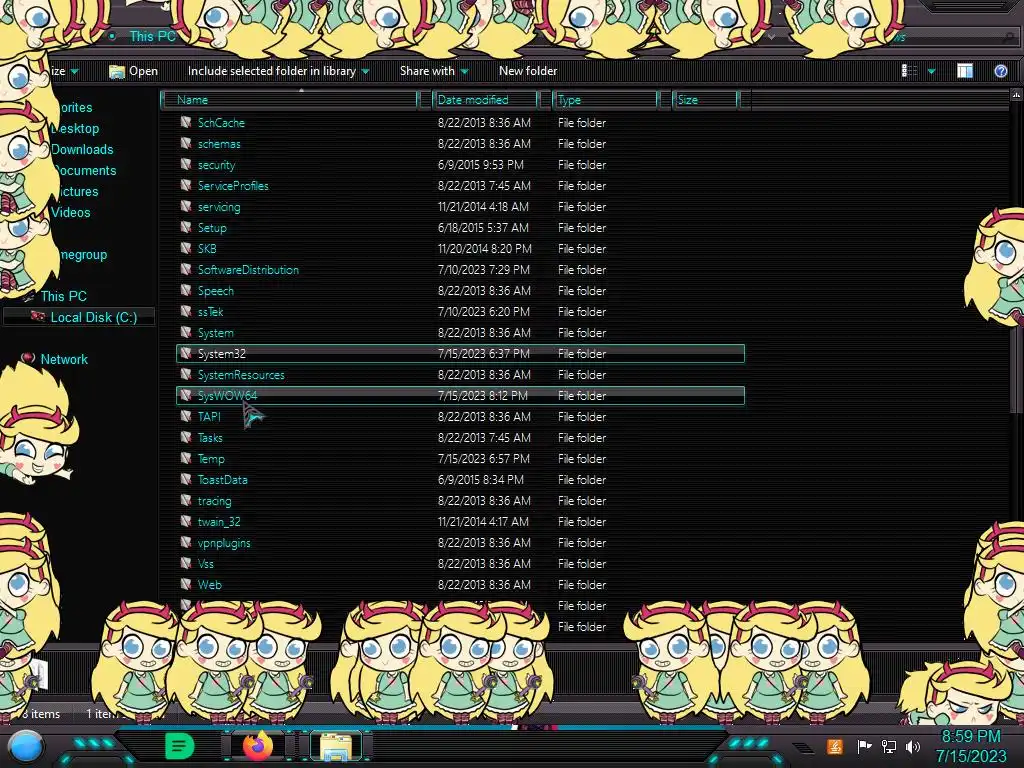This screenshot has height=768, width=1024.
Task: Select the SoftwareDistribution folder name
Action: pyautogui.click(x=248, y=269)
